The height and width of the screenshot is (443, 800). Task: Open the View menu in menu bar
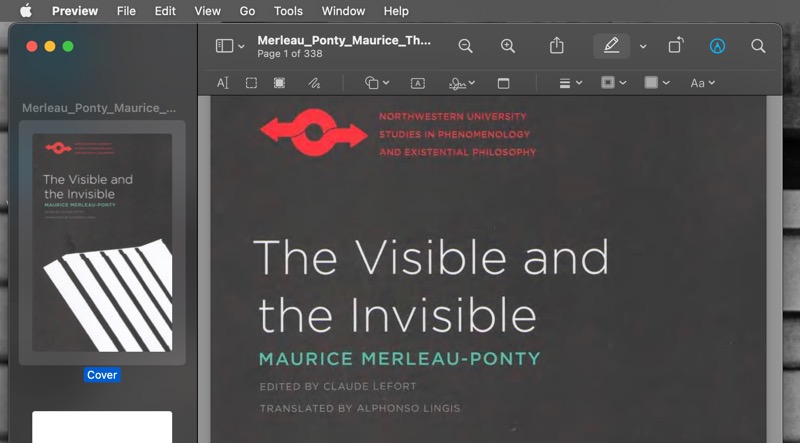tap(208, 11)
